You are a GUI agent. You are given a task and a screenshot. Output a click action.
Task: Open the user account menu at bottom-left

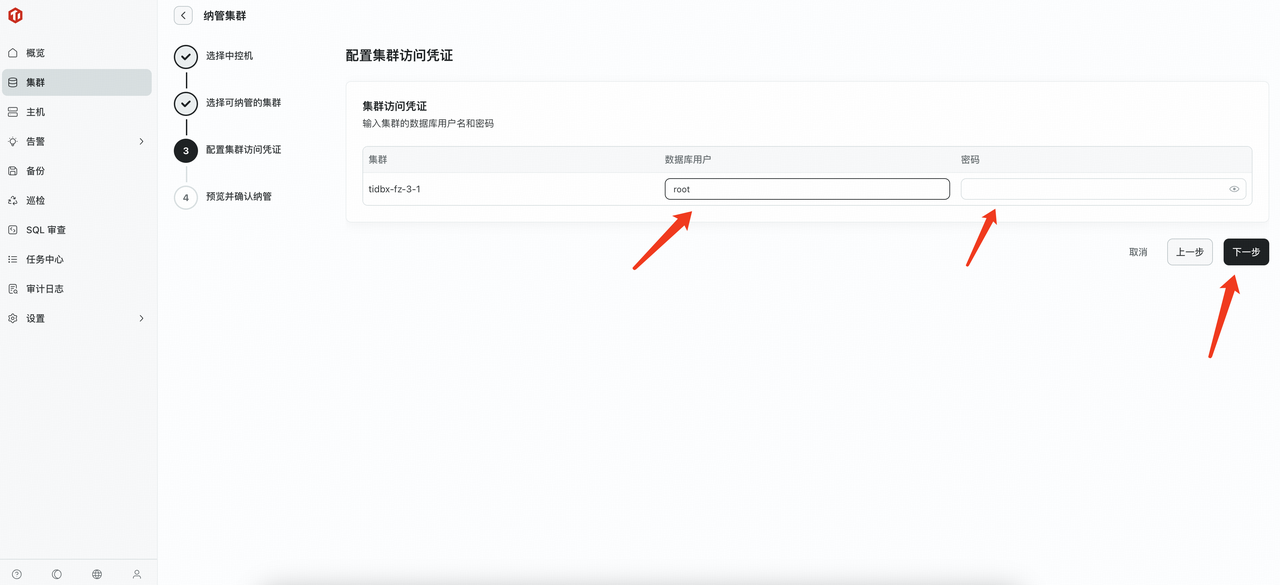coord(136,573)
